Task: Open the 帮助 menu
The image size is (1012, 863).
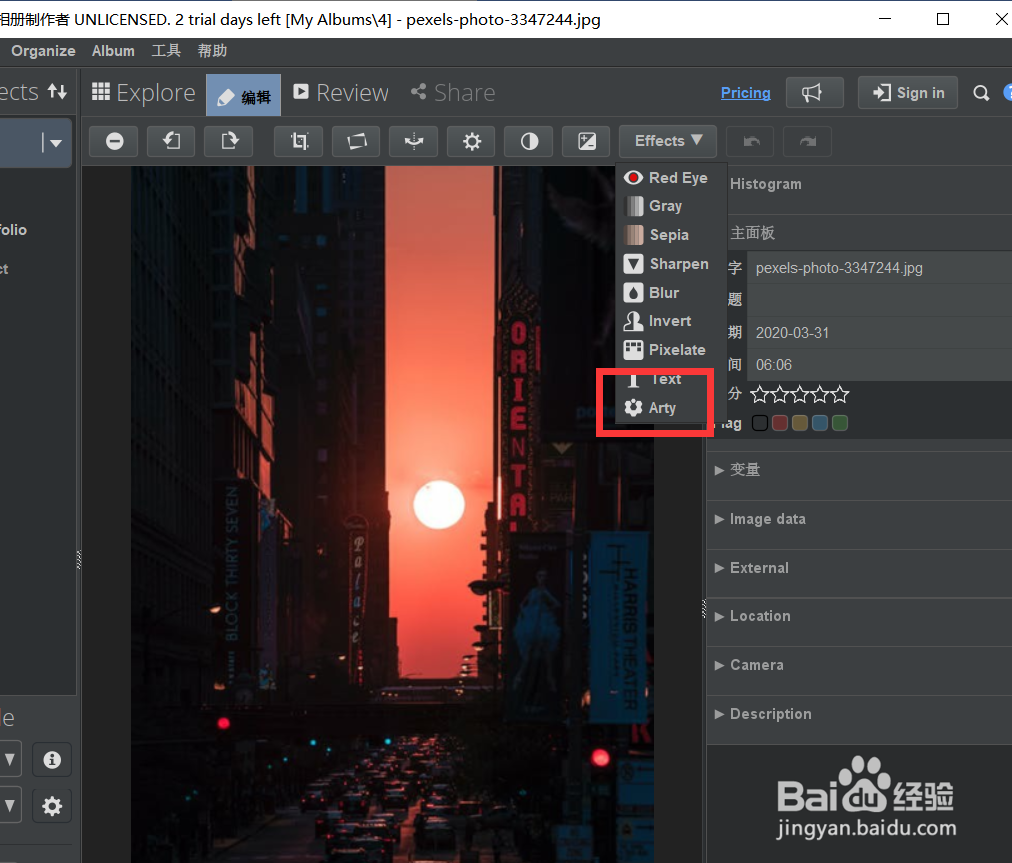Action: point(212,51)
